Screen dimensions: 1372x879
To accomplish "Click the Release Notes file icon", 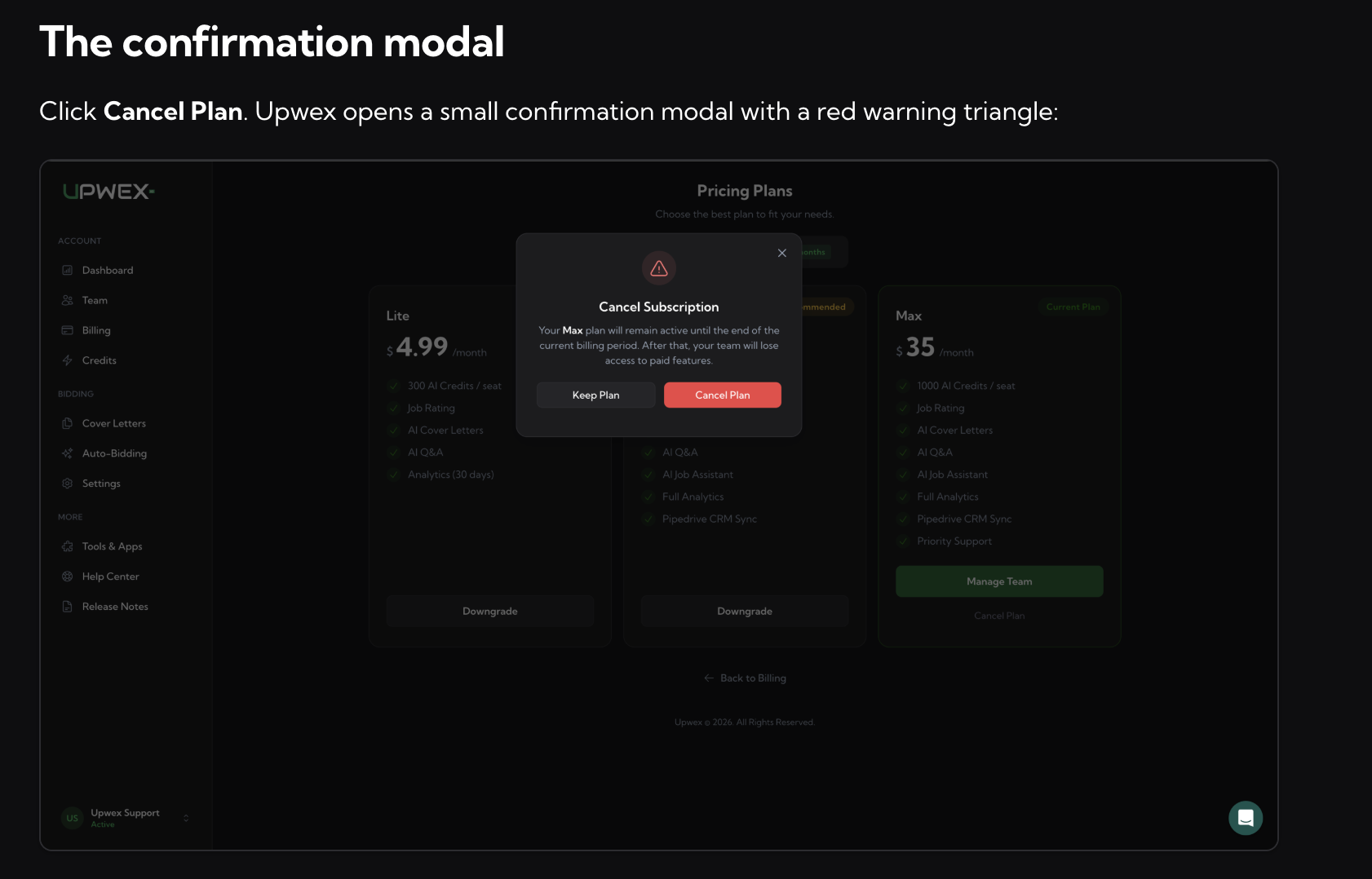I will [x=68, y=607].
